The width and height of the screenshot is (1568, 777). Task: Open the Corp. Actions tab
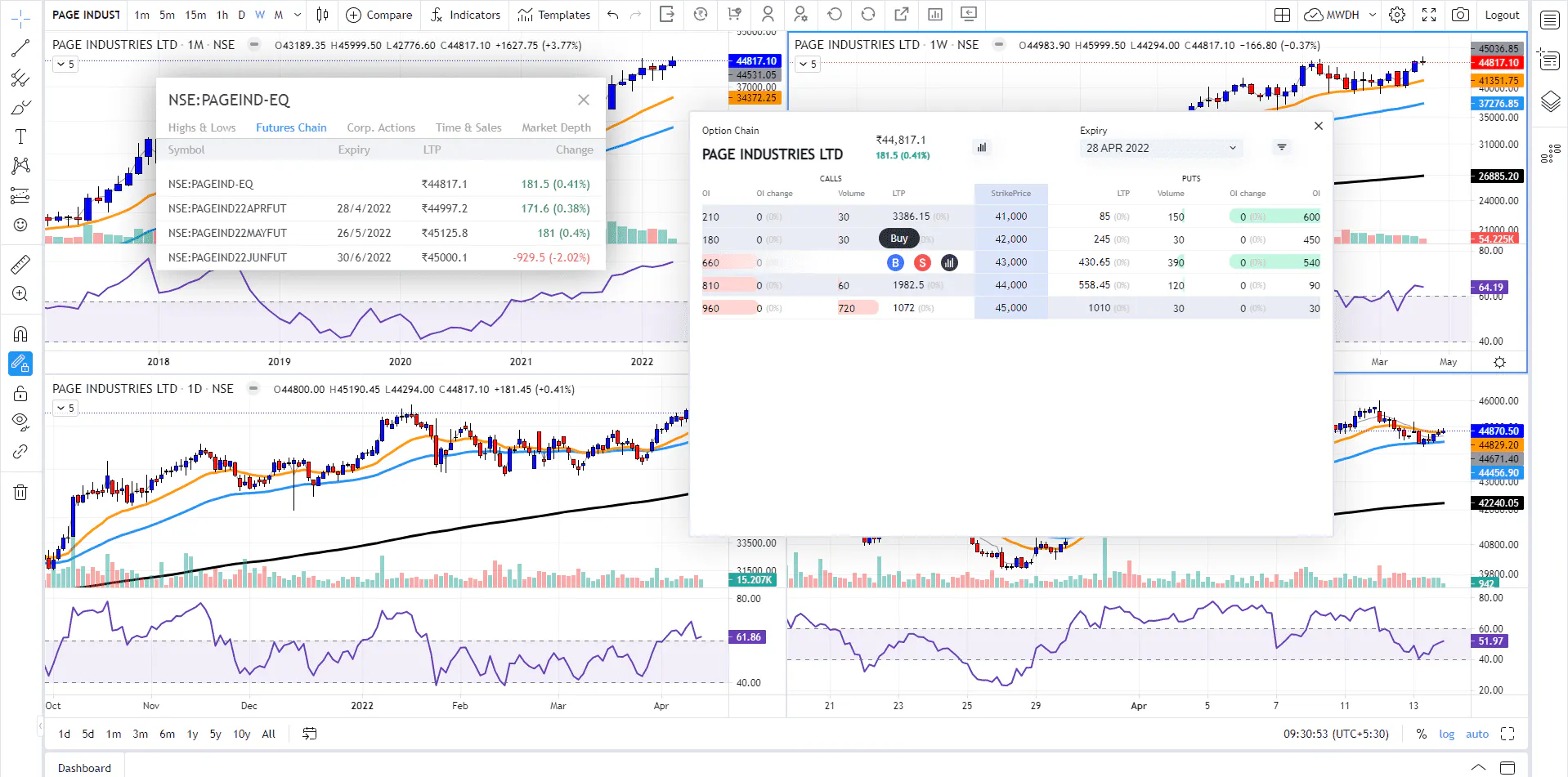[381, 127]
